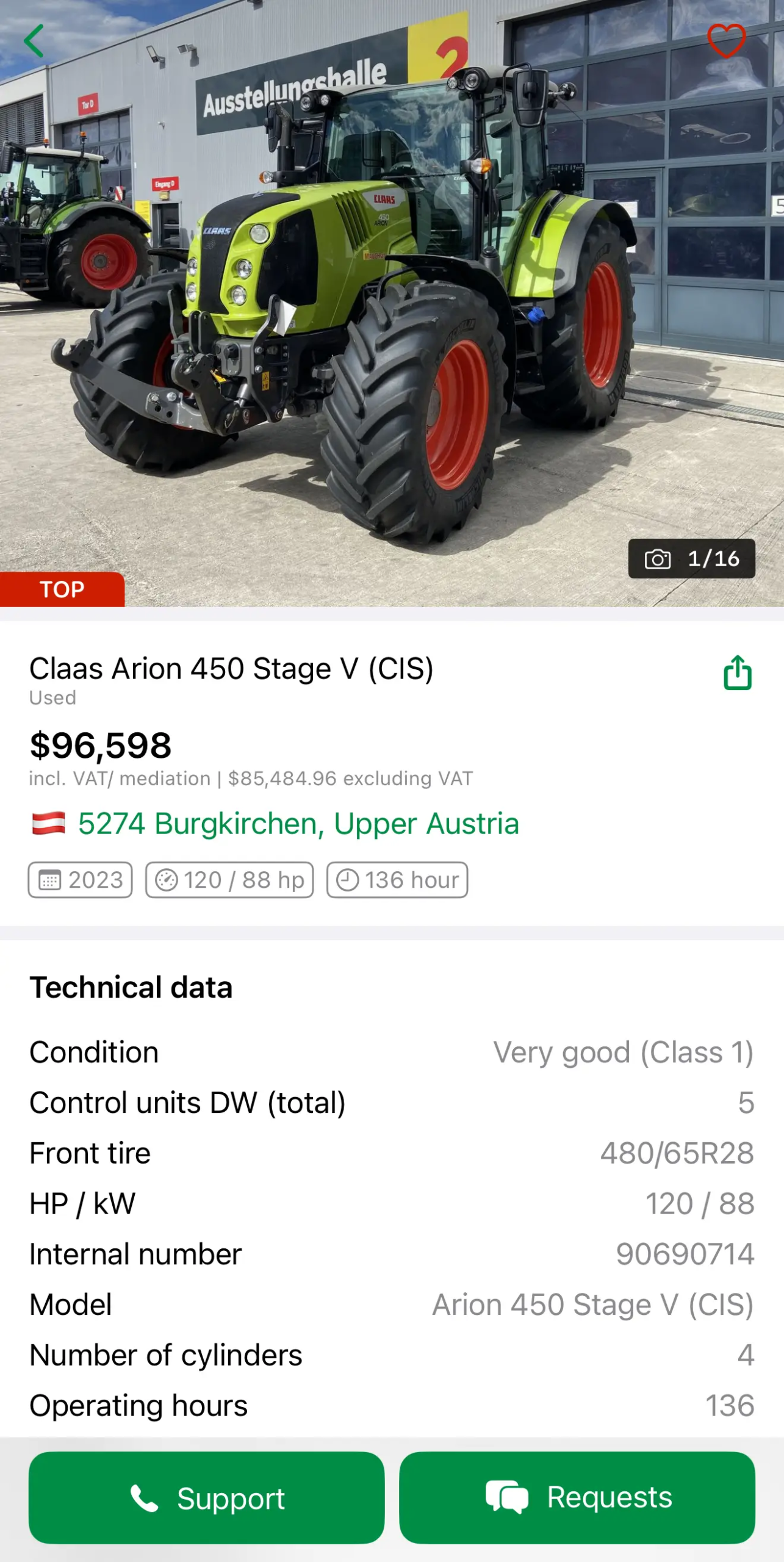The height and width of the screenshot is (1562, 784).
Task: Toggle the favorite heart icon
Action: coord(725,41)
